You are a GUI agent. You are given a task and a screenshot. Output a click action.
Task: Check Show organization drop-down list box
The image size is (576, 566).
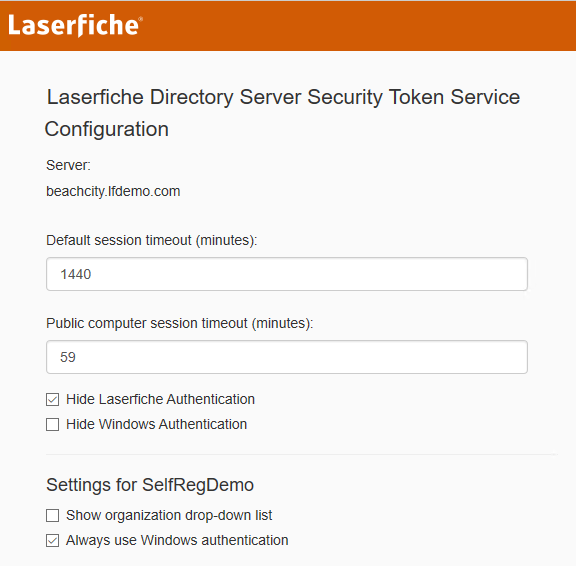coord(53,515)
